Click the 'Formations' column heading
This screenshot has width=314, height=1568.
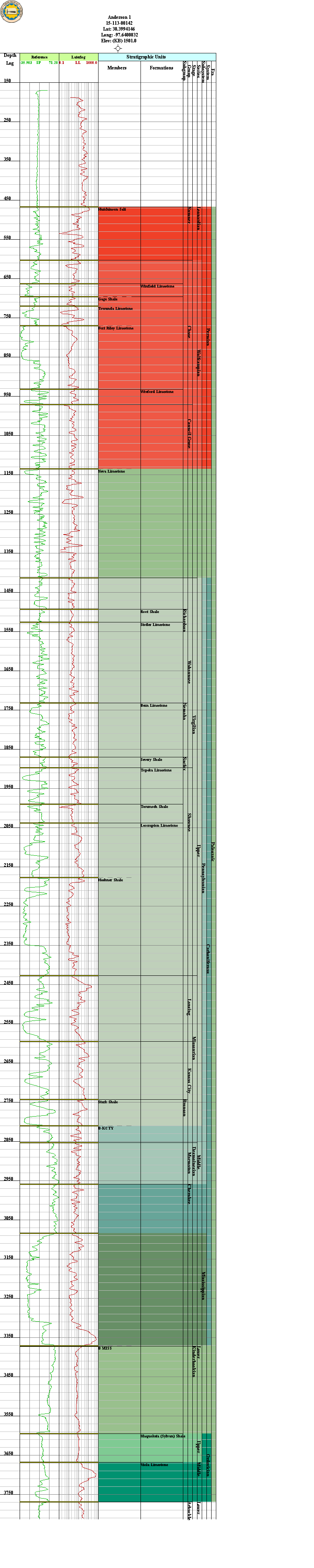click(162, 67)
